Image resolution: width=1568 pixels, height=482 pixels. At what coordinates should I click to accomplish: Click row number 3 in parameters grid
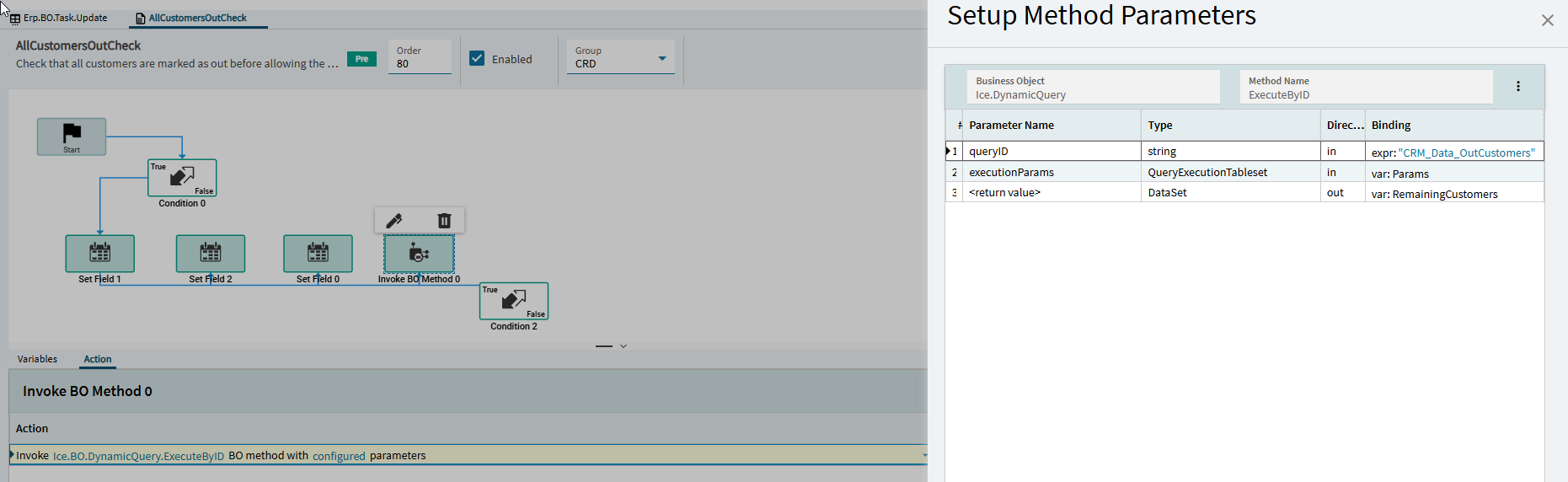pos(954,192)
